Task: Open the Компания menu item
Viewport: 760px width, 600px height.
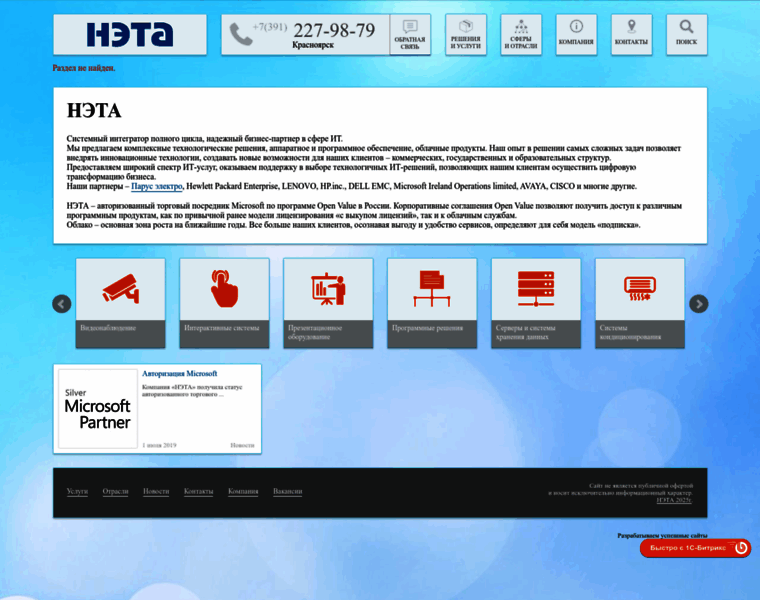Action: (x=576, y=34)
